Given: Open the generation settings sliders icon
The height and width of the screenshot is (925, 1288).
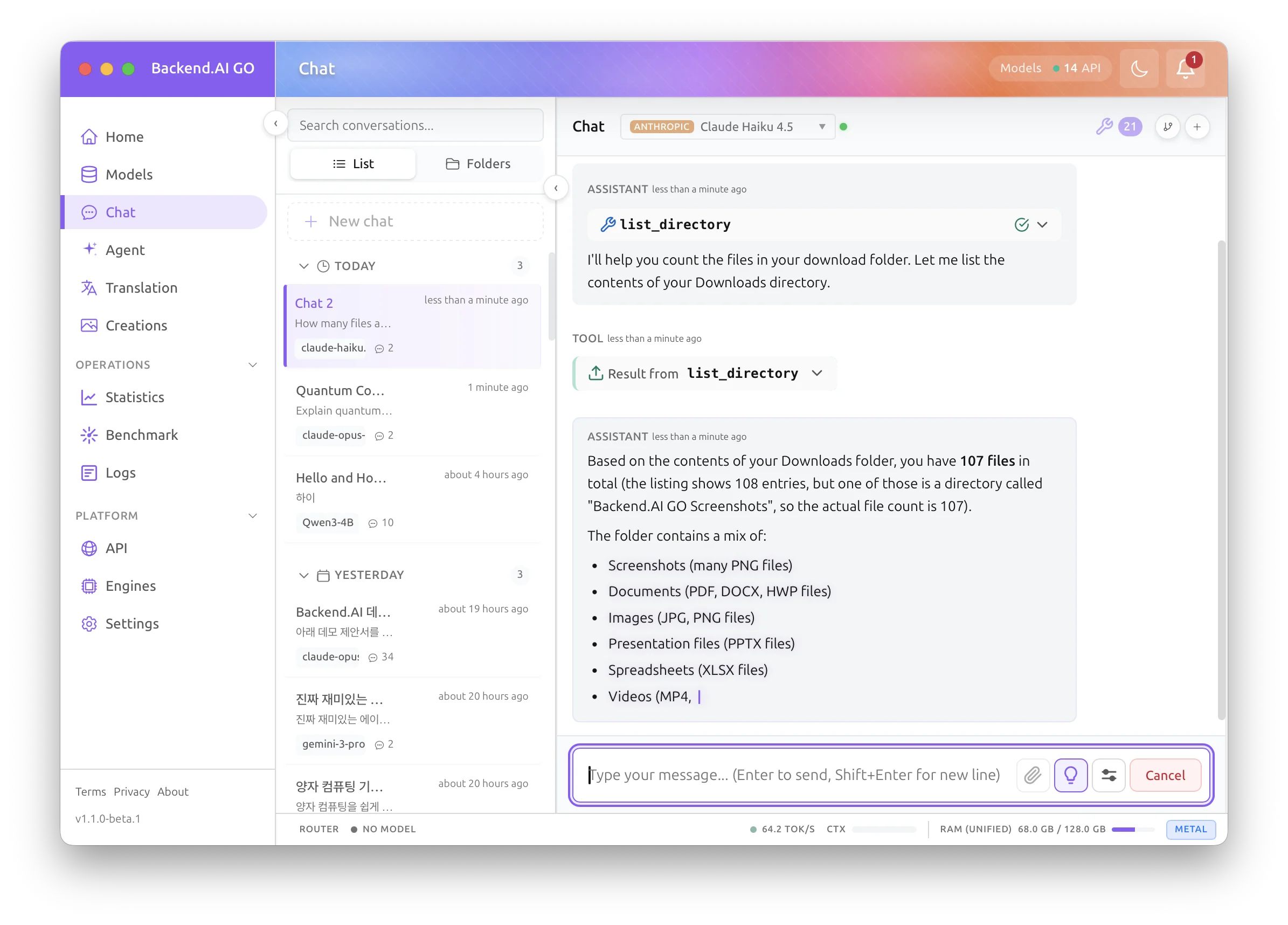Looking at the screenshot, I should click(1108, 775).
